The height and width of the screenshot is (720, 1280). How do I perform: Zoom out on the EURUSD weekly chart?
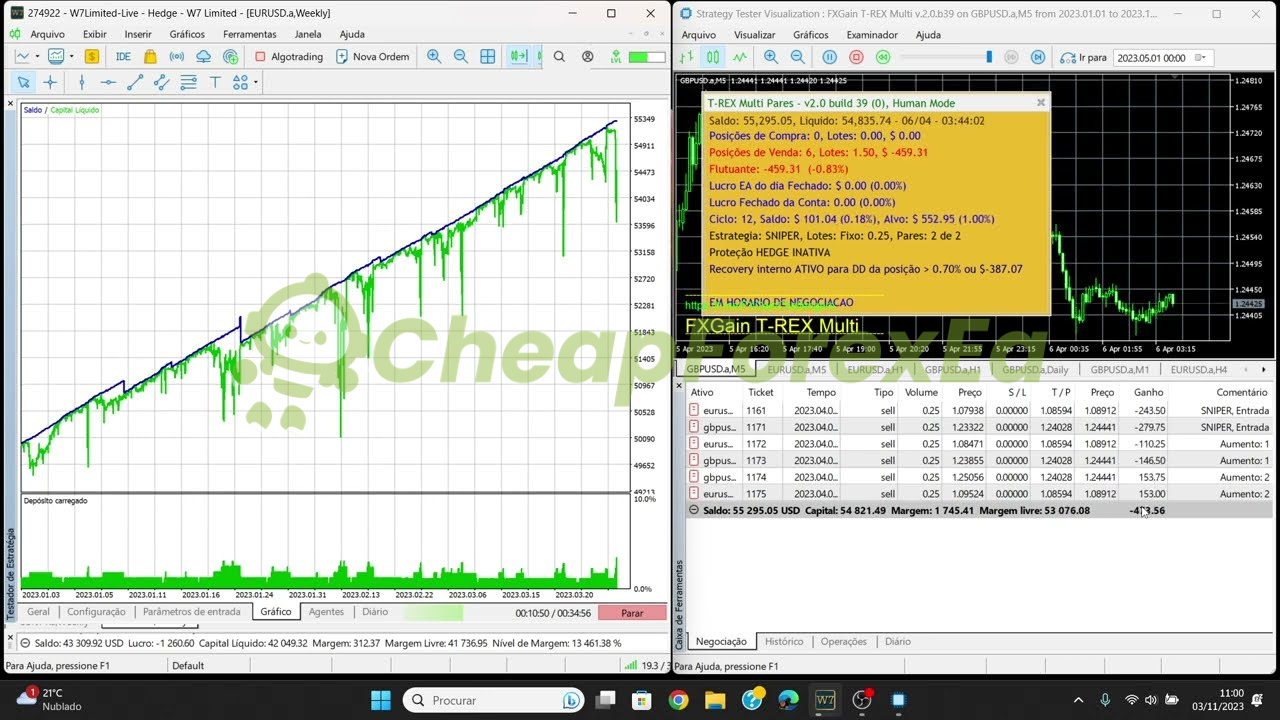(461, 57)
